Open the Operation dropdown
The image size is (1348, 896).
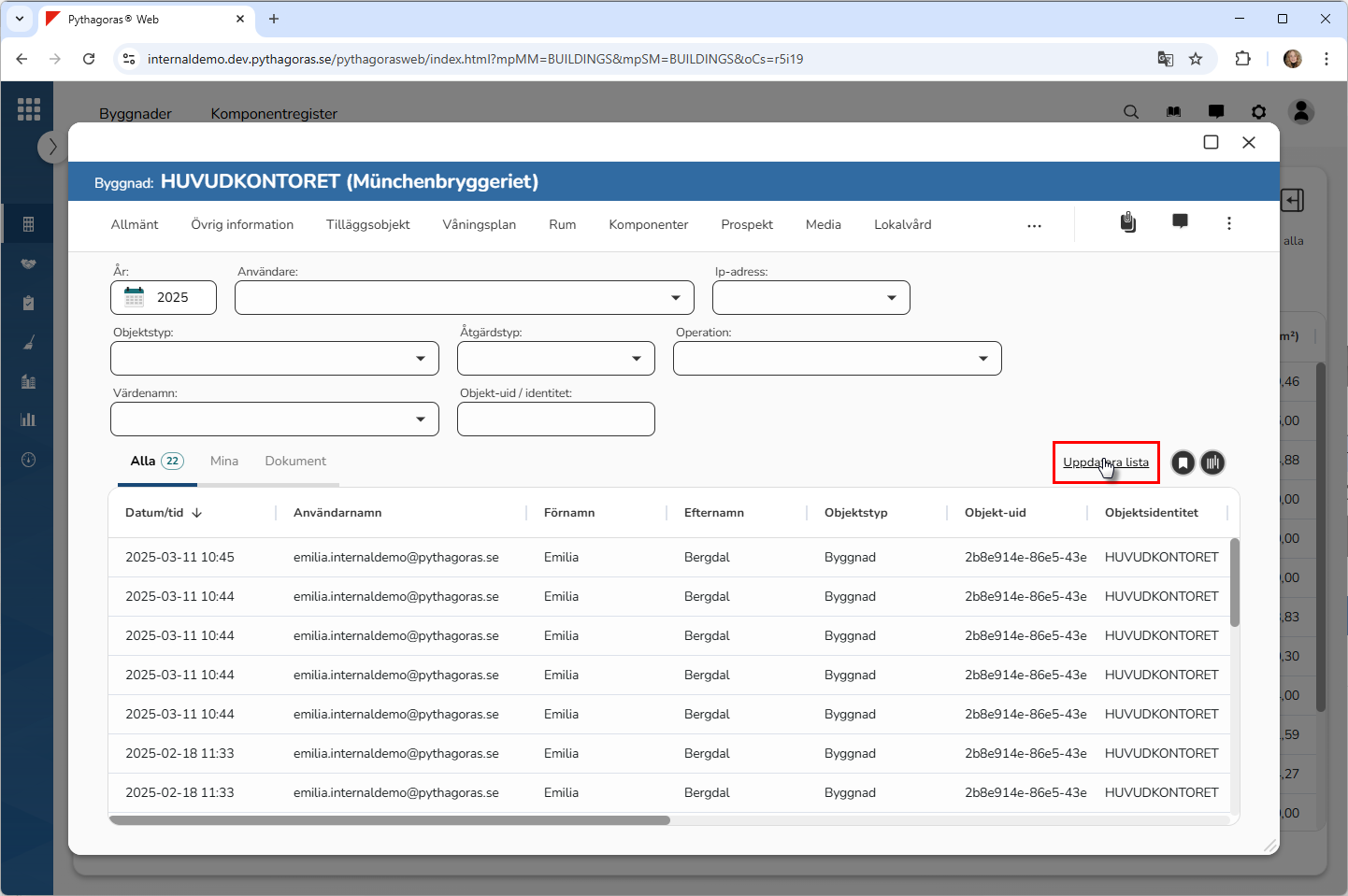coord(982,359)
